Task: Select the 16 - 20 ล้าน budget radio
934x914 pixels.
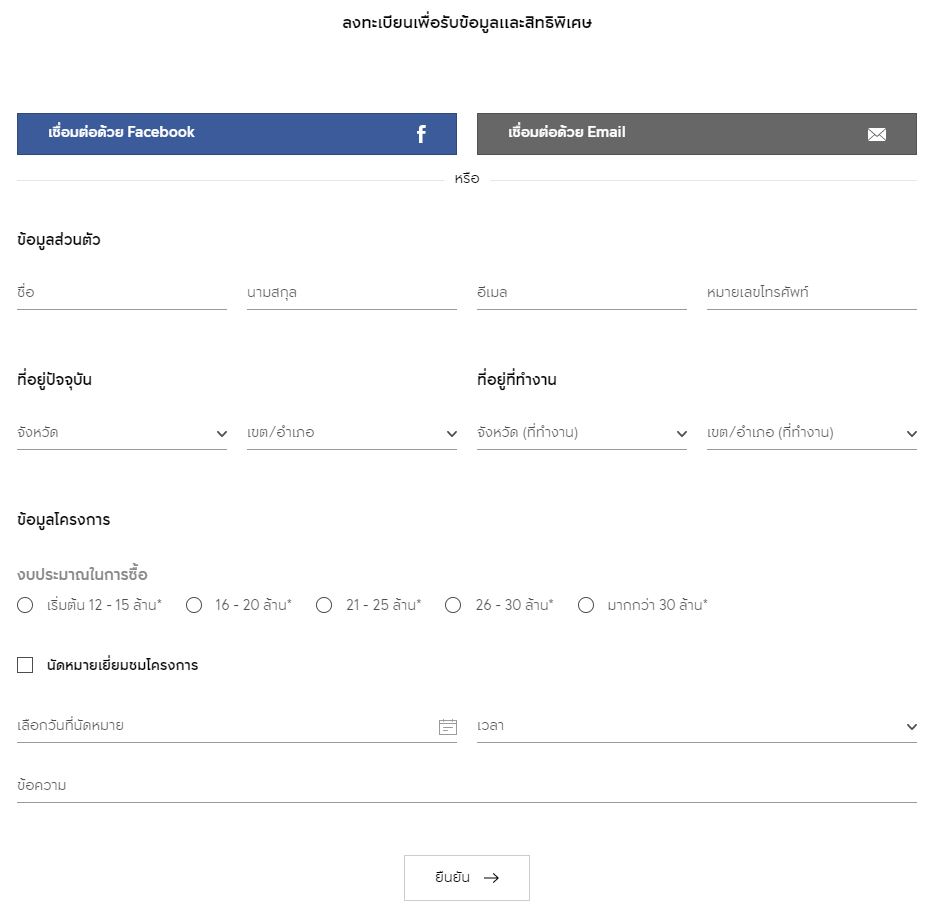Action: pyautogui.click(x=194, y=605)
